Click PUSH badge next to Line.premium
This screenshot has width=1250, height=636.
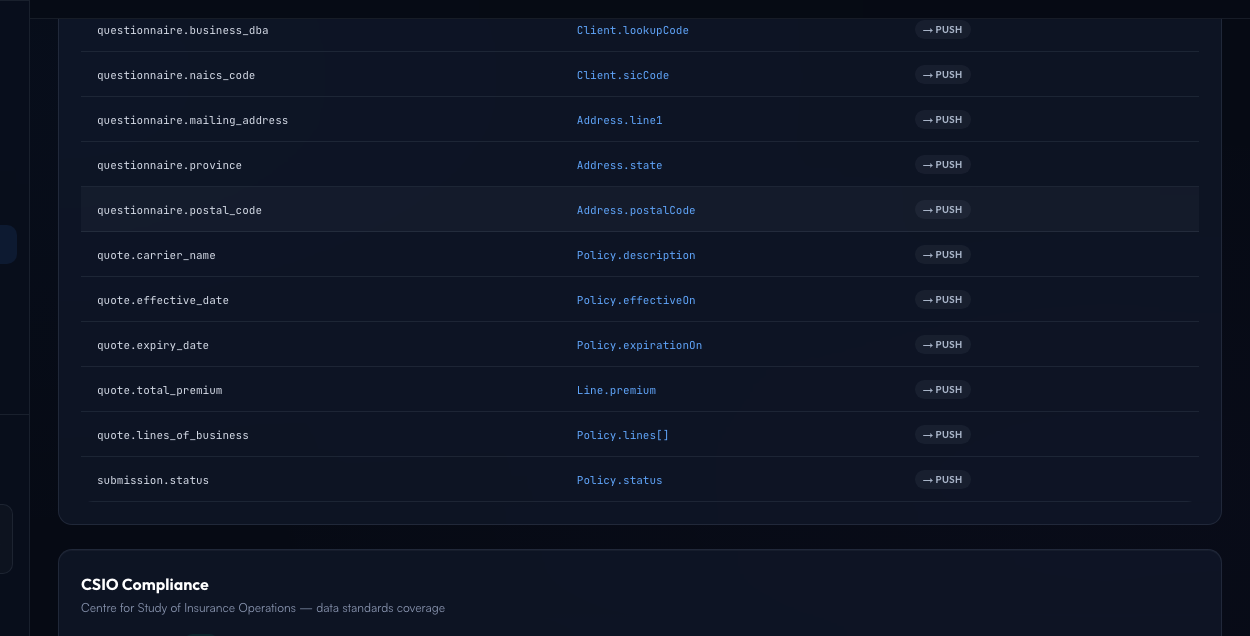pyautogui.click(x=943, y=390)
